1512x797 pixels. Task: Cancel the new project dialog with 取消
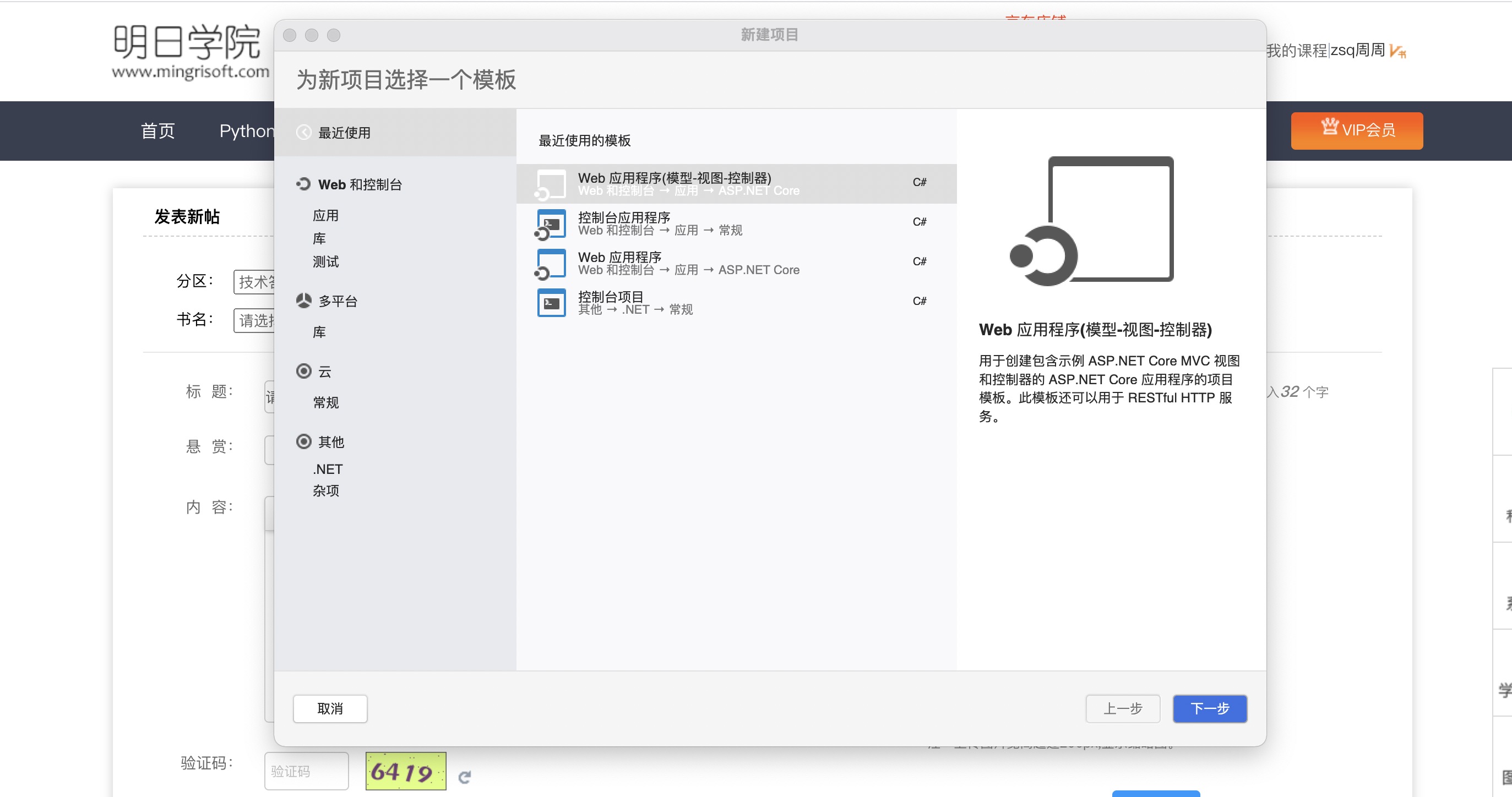pos(330,708)
